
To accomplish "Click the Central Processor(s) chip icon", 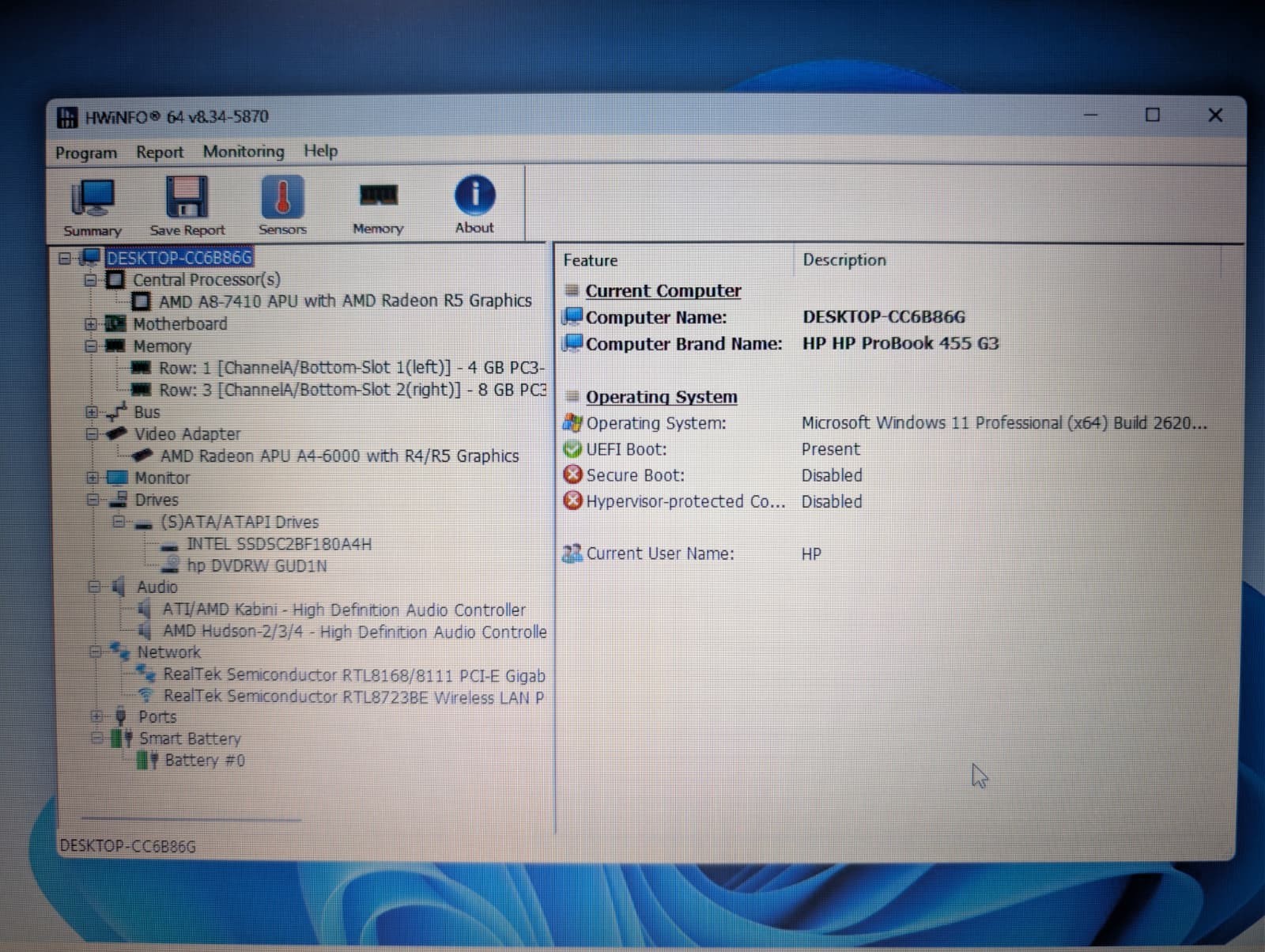I will tap(115, 280).
